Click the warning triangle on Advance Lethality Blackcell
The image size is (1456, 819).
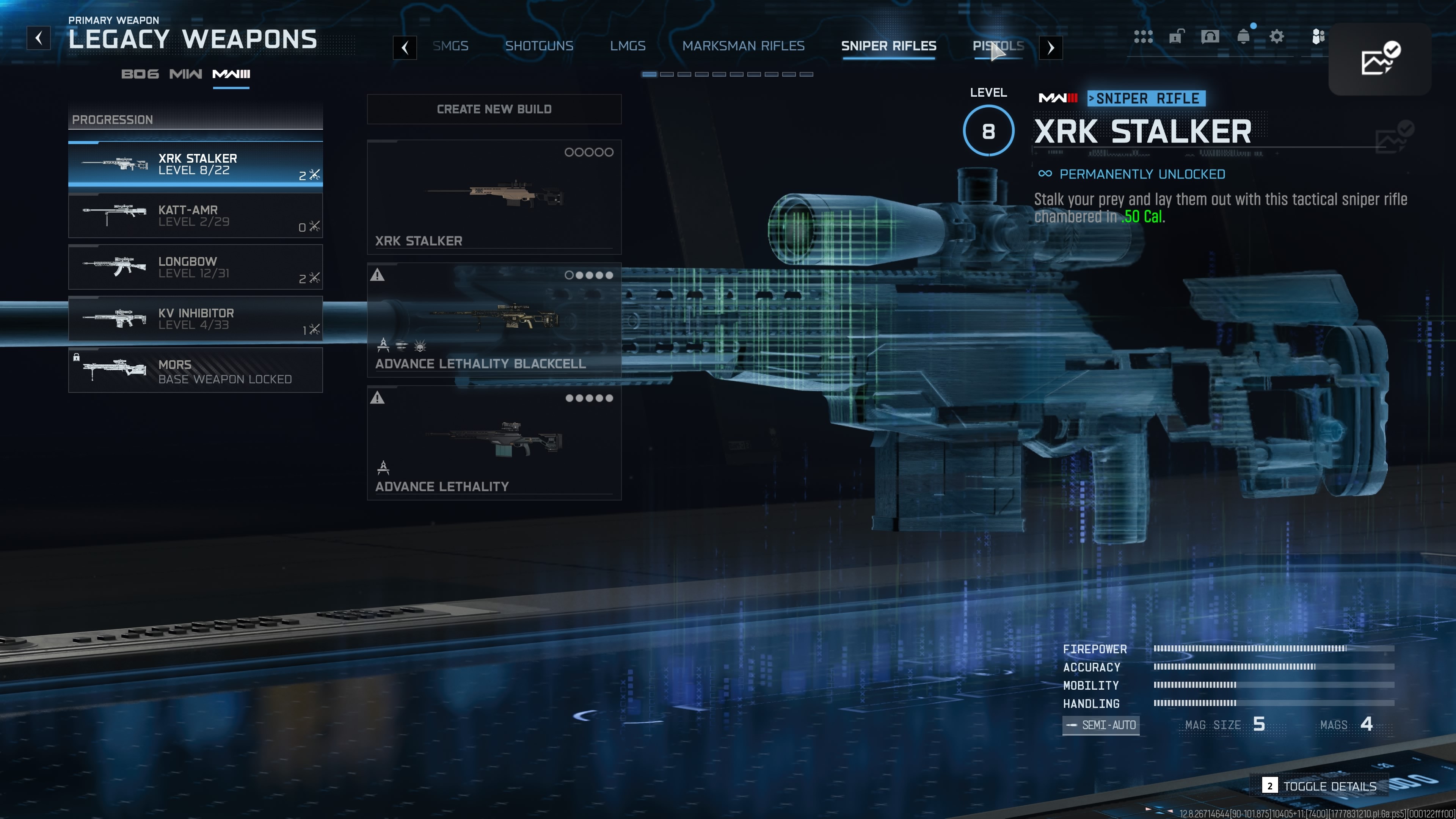click(x=378, y=275)
